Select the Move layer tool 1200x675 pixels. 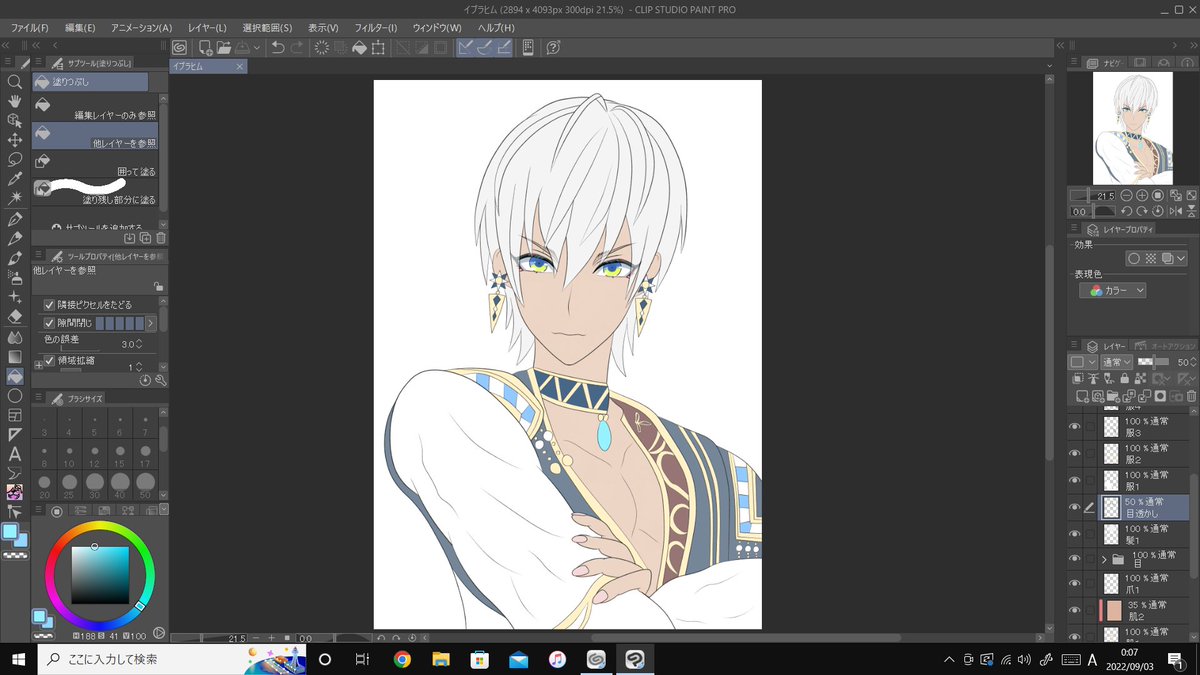click(x=15, y=140)
